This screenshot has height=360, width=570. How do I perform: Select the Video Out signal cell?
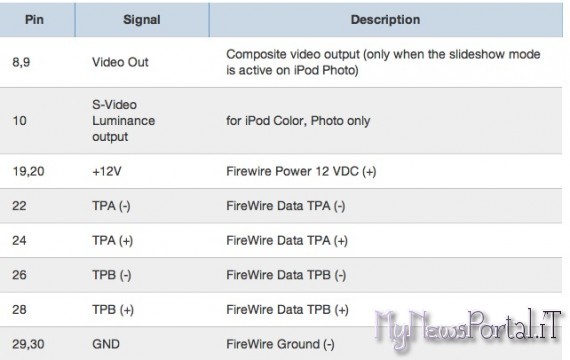click(120, 62)
